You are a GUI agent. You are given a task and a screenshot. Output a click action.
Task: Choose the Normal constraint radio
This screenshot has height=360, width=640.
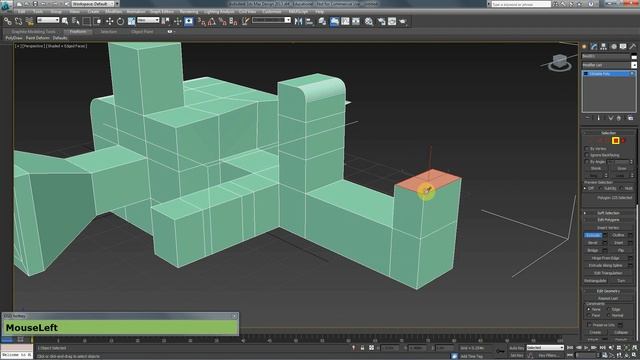[x=609, y=316]
